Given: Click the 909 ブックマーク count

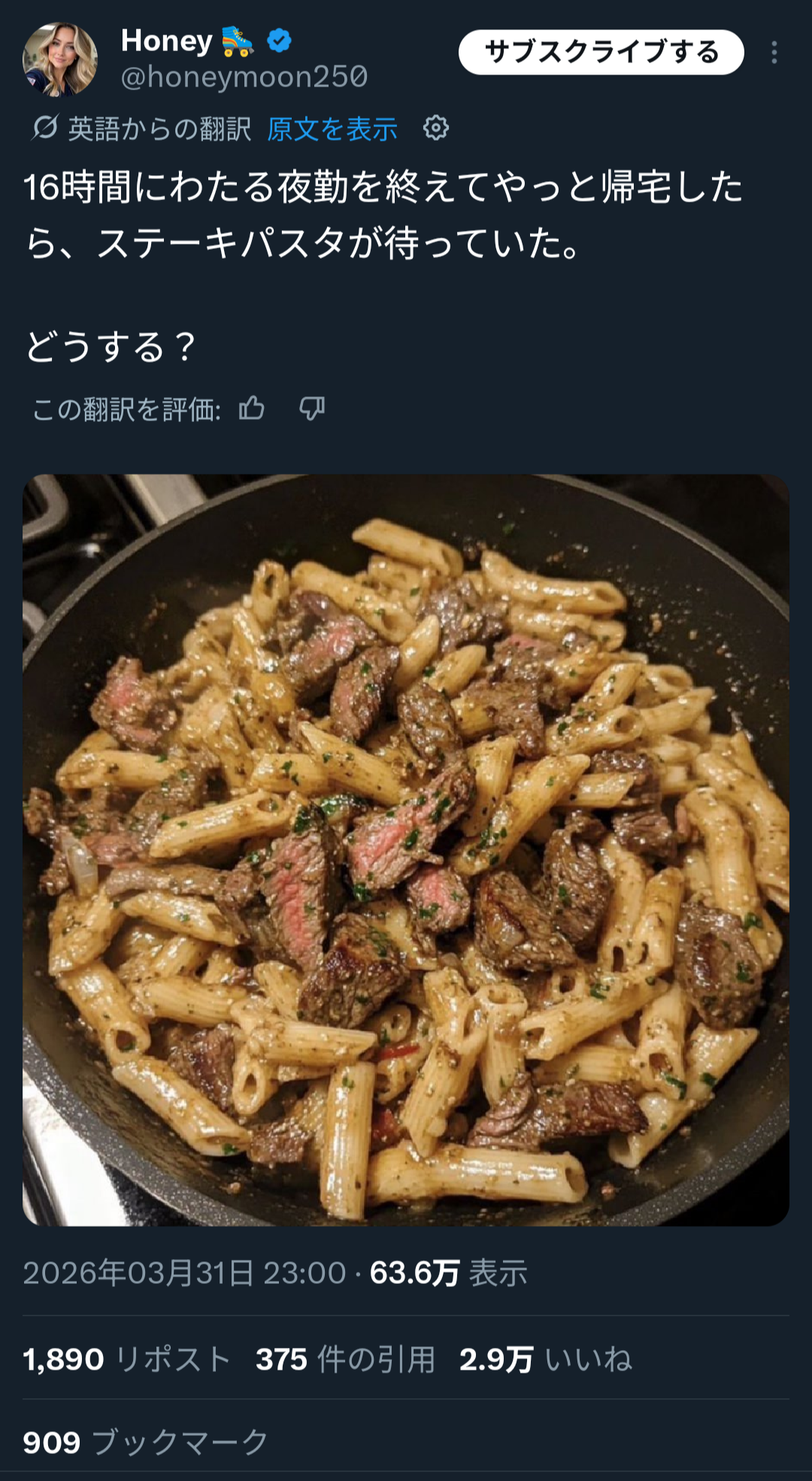Looking at the screenshot, I should point(146,1443).
